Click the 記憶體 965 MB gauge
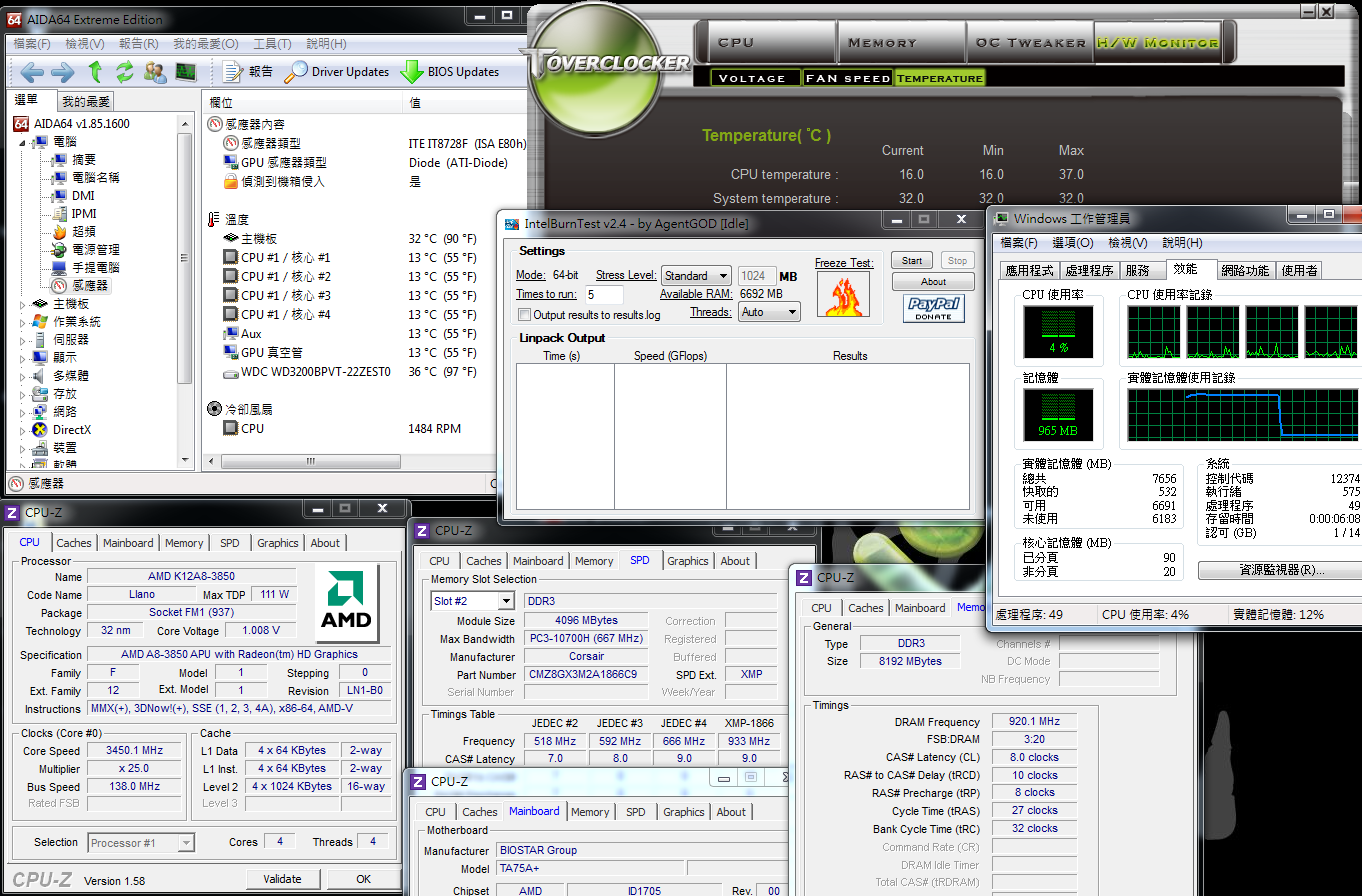Viewport: 1362px width, 896px height. [x=1058, y=416]
